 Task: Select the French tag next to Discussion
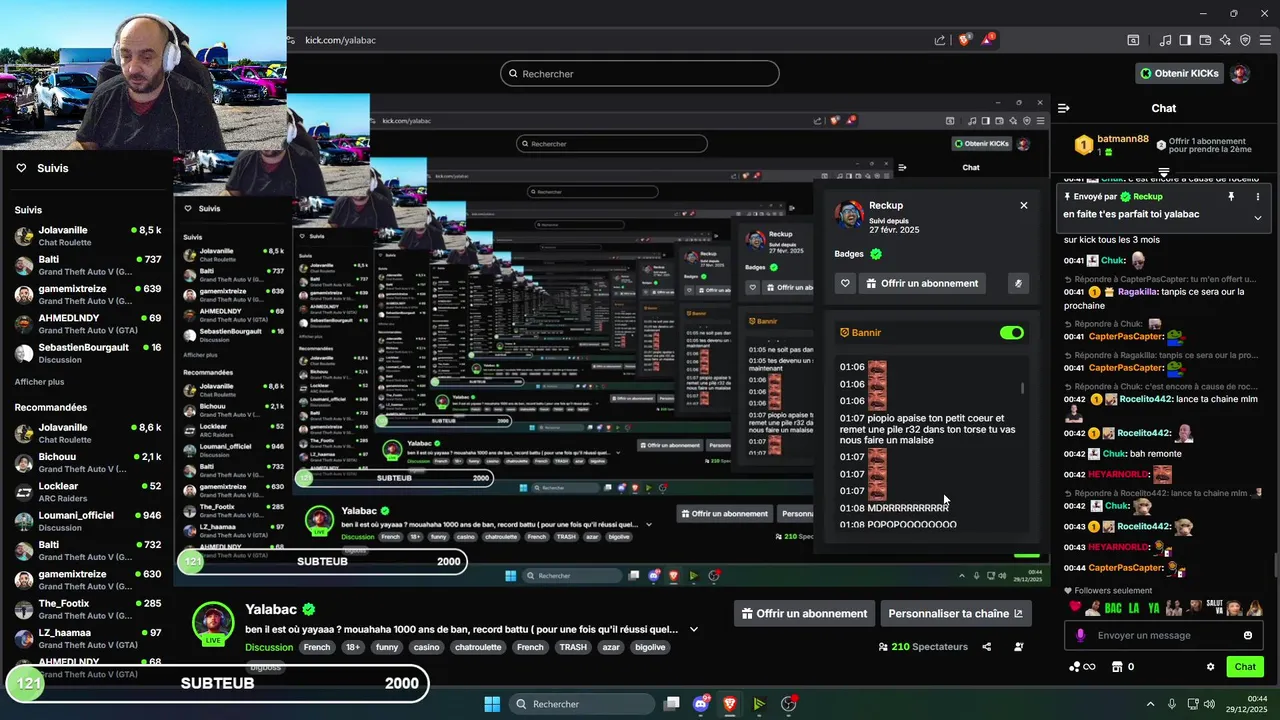pos(317,647)
